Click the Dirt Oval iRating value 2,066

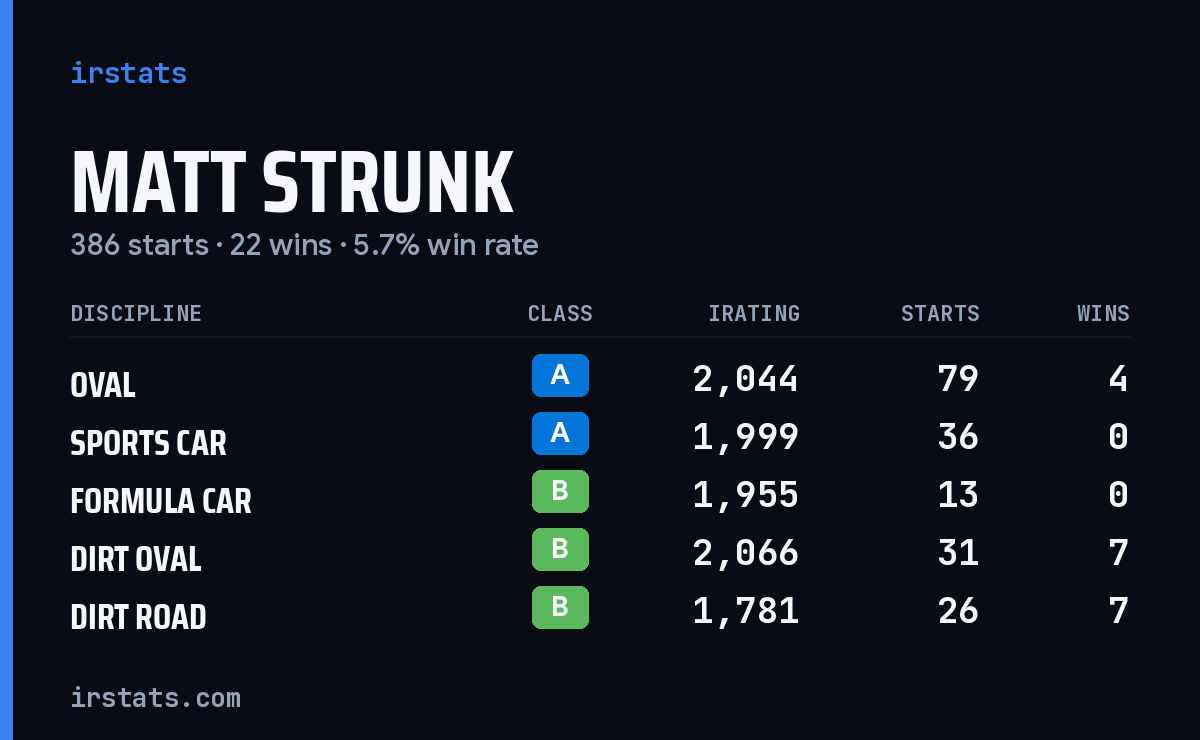coord(746,553)
